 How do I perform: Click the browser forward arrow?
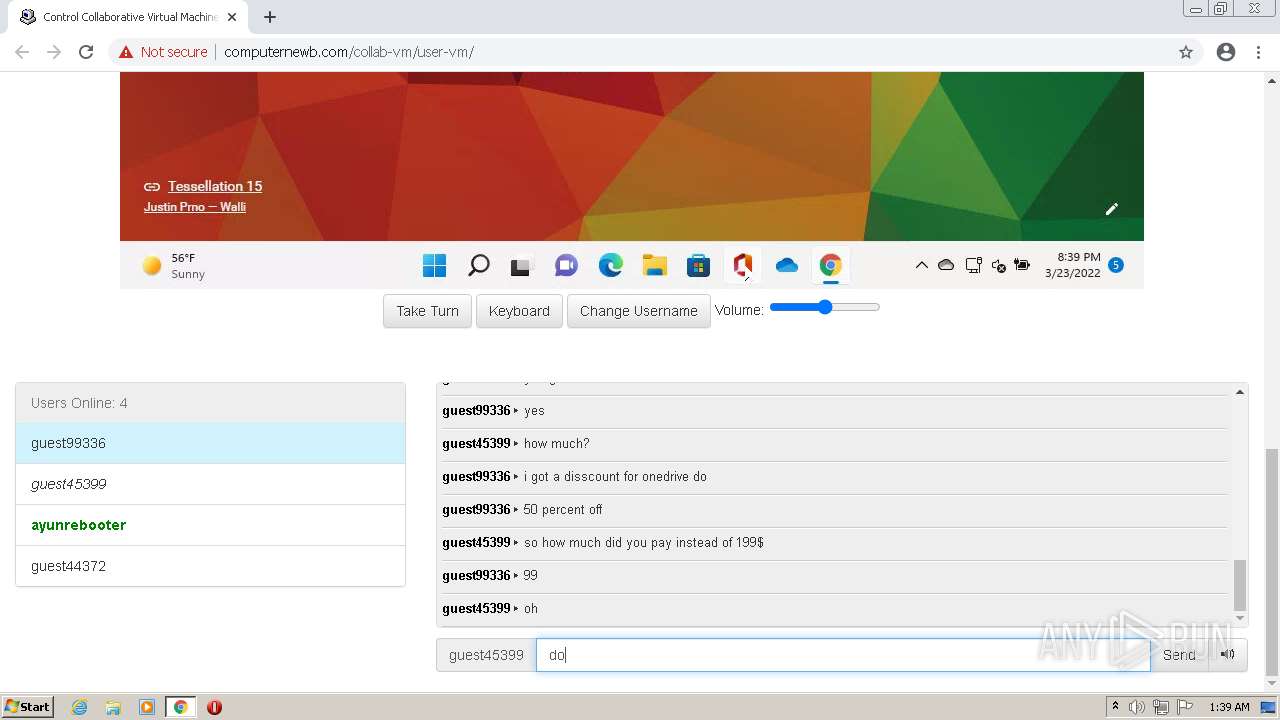point(54,52)
